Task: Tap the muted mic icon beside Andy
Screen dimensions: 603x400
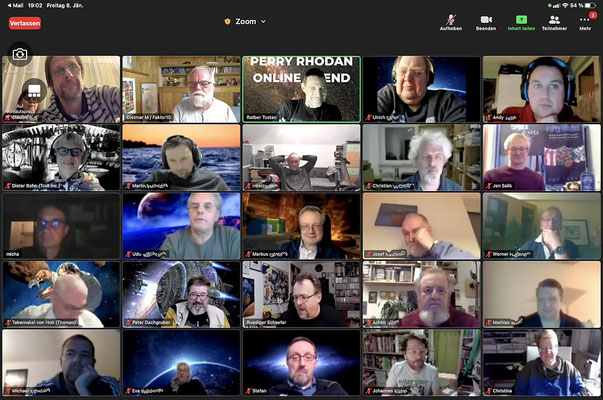Action: point(488,118)
